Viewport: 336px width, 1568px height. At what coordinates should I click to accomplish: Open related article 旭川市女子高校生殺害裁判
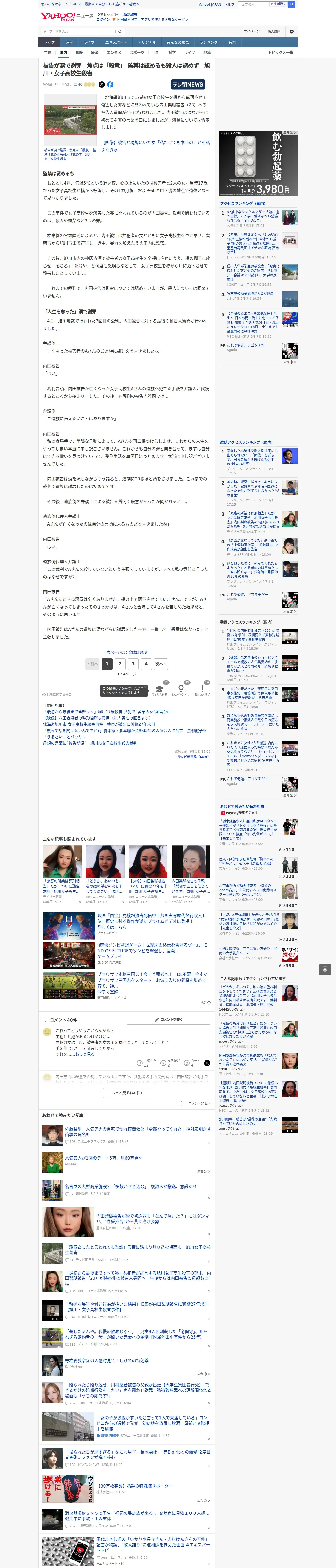click(90, 743)
